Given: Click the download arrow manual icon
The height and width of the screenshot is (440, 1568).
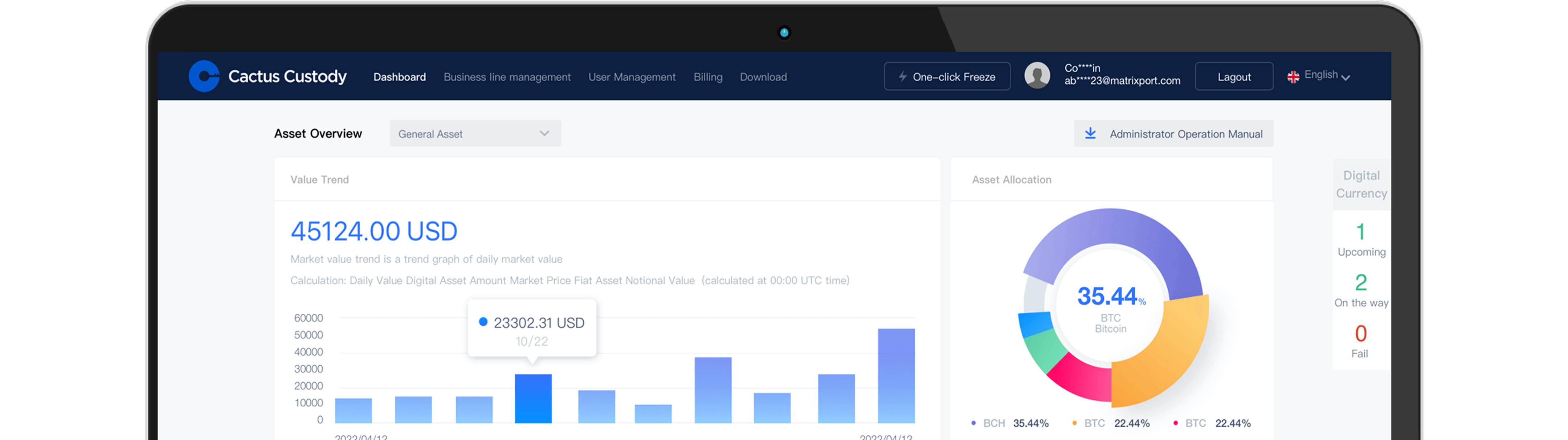Looking at the screenshot, I should pyautogui.click(x=1090, y=133).
